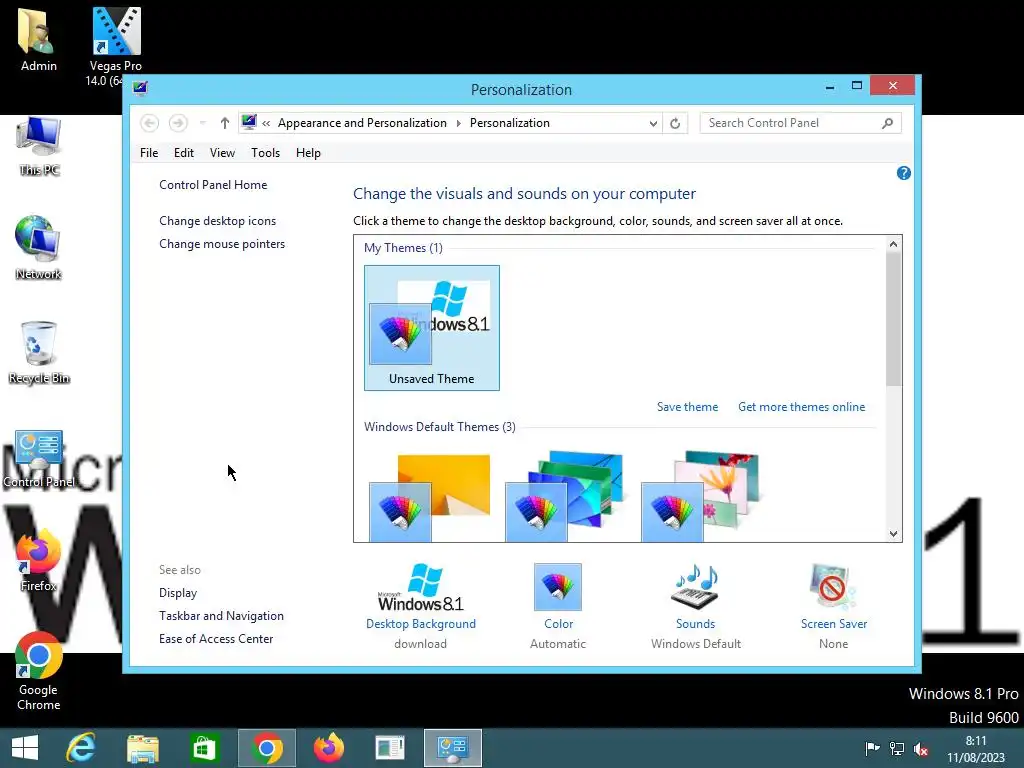This screenshot has width=1024, height=768.
Task: Select the orange Windows default theme
Action: tap(430, 496)
